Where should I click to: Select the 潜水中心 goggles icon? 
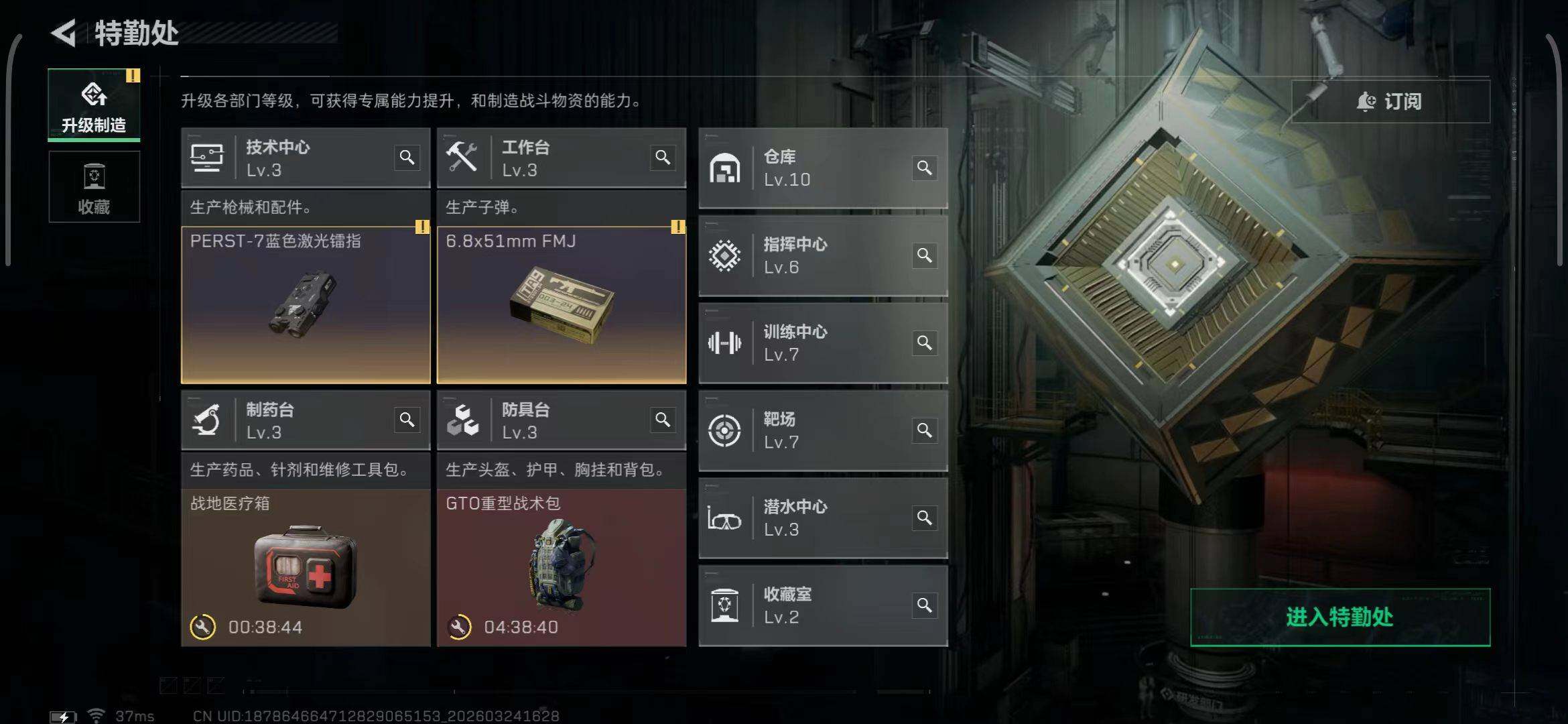pos(724,518)
